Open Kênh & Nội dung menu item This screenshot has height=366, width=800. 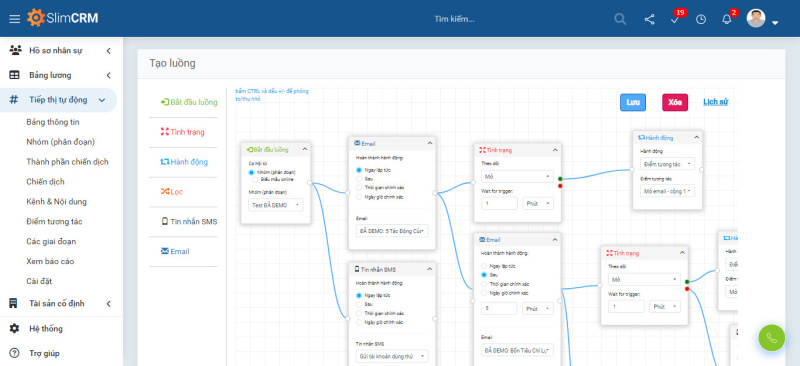(57, 202)
